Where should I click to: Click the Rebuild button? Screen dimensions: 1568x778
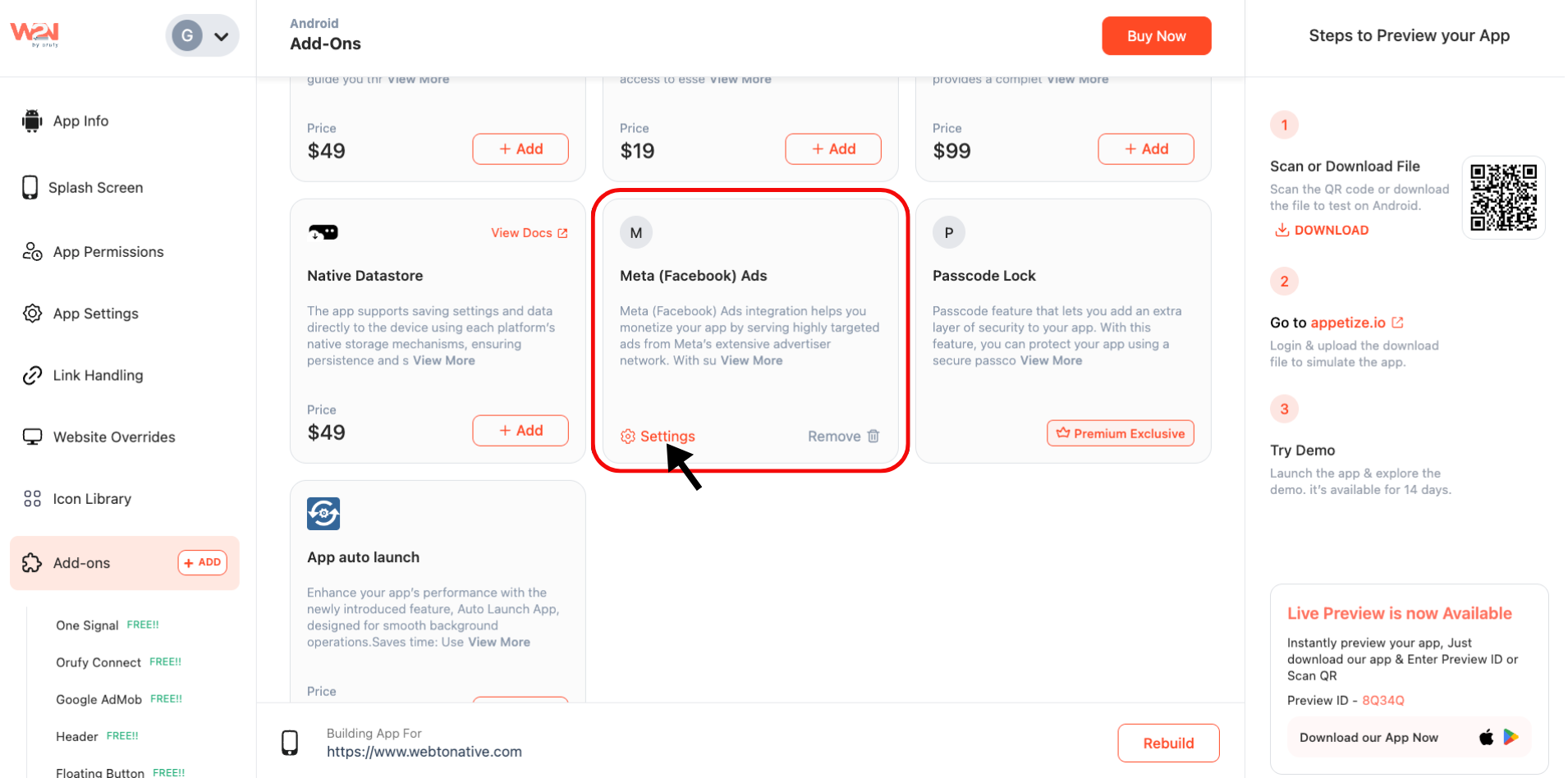(1168, 743)
